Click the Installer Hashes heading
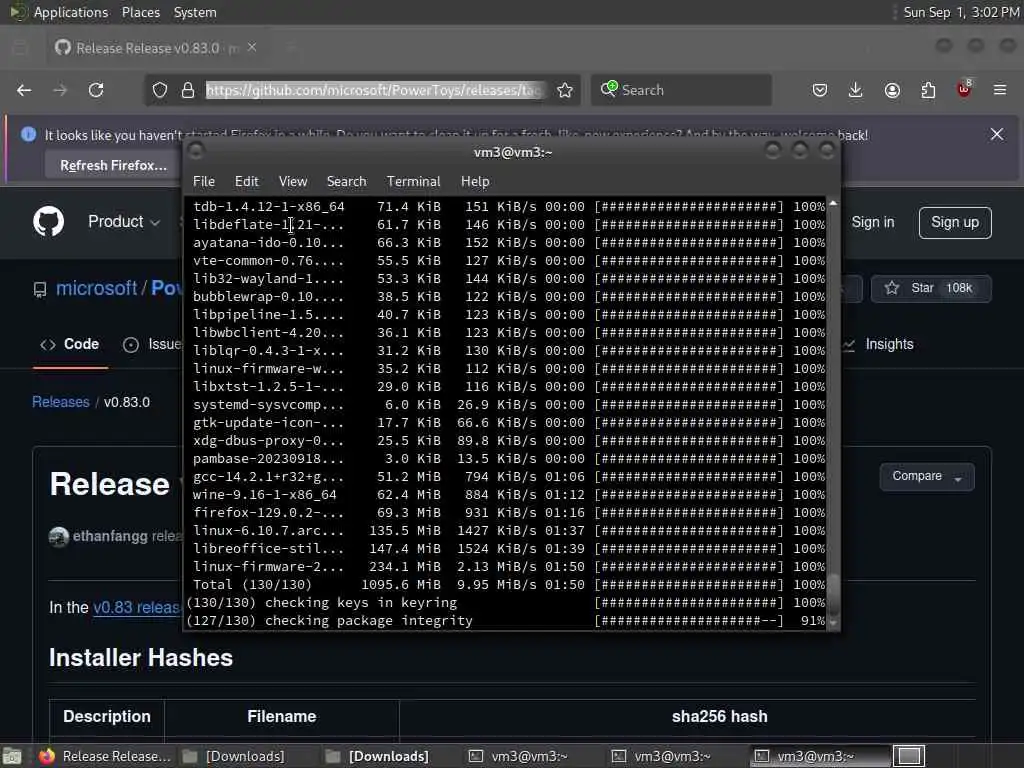The width and height of the screenshot is (1024, 768). pos(141,658)
